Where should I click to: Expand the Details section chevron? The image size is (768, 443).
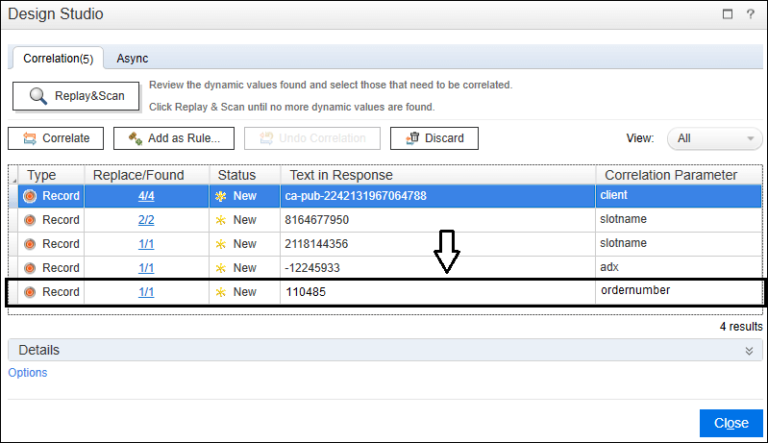(x=748, y=351)
